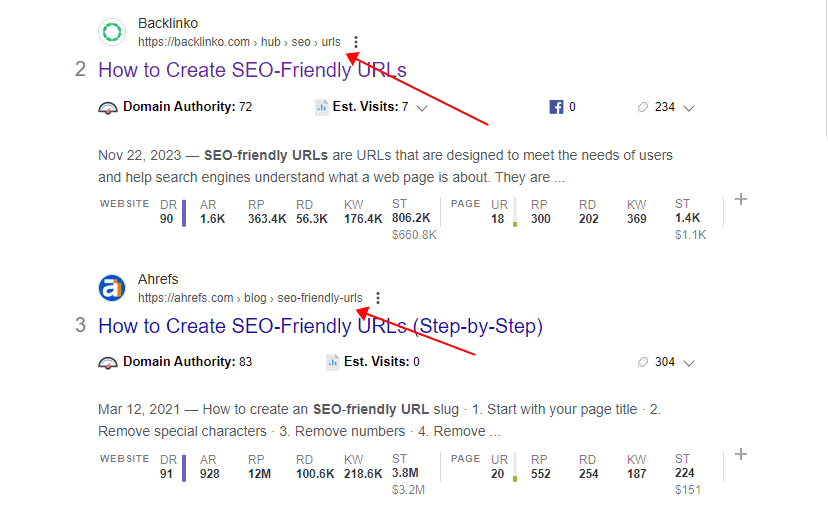Open "How to Create SEO-Friendly URLs" Backlinko result
828x513 pixels.
pyautogui.click(x=252, y=70)
